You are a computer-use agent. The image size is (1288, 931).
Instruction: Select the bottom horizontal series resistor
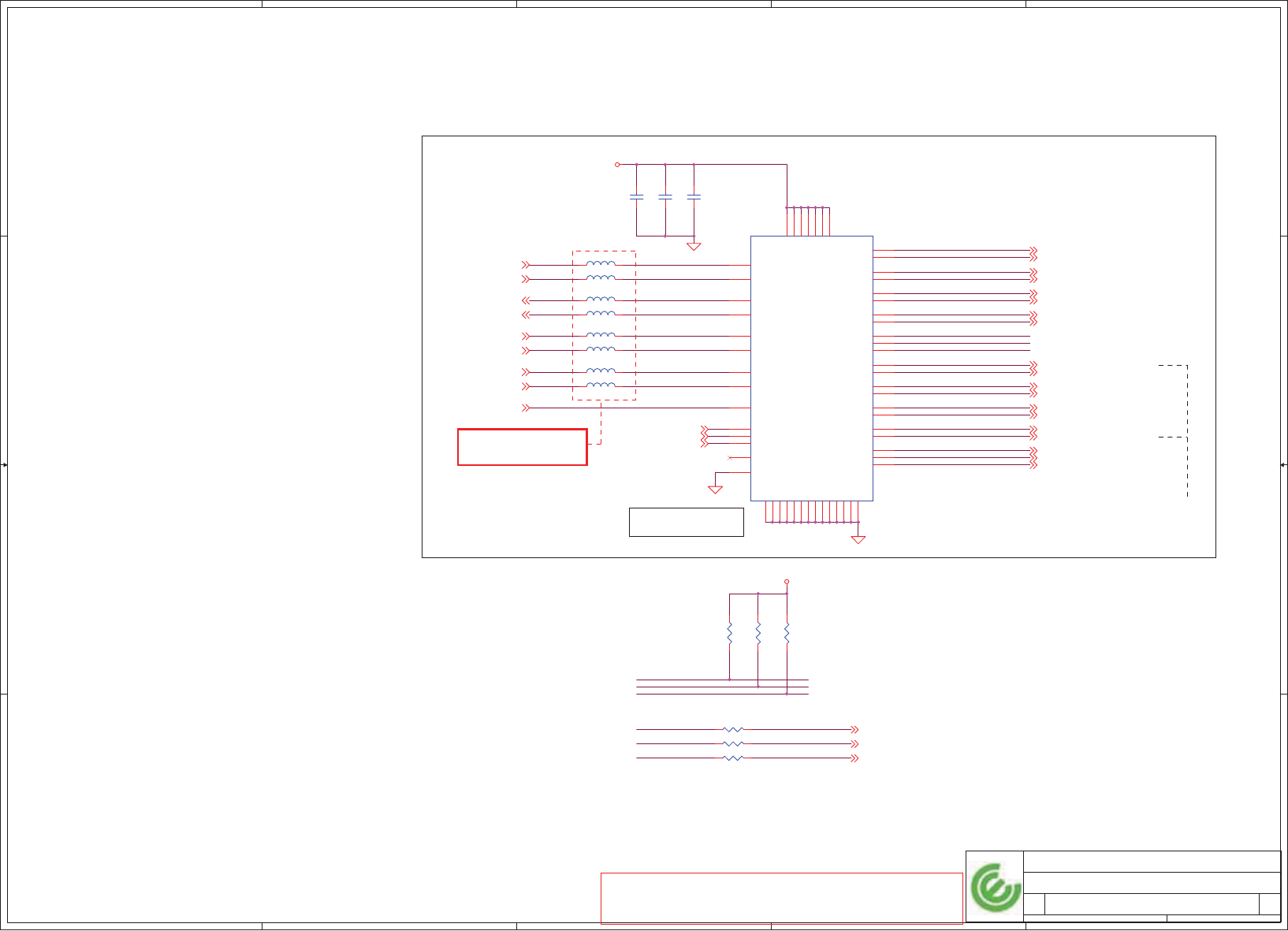(733, 758)
